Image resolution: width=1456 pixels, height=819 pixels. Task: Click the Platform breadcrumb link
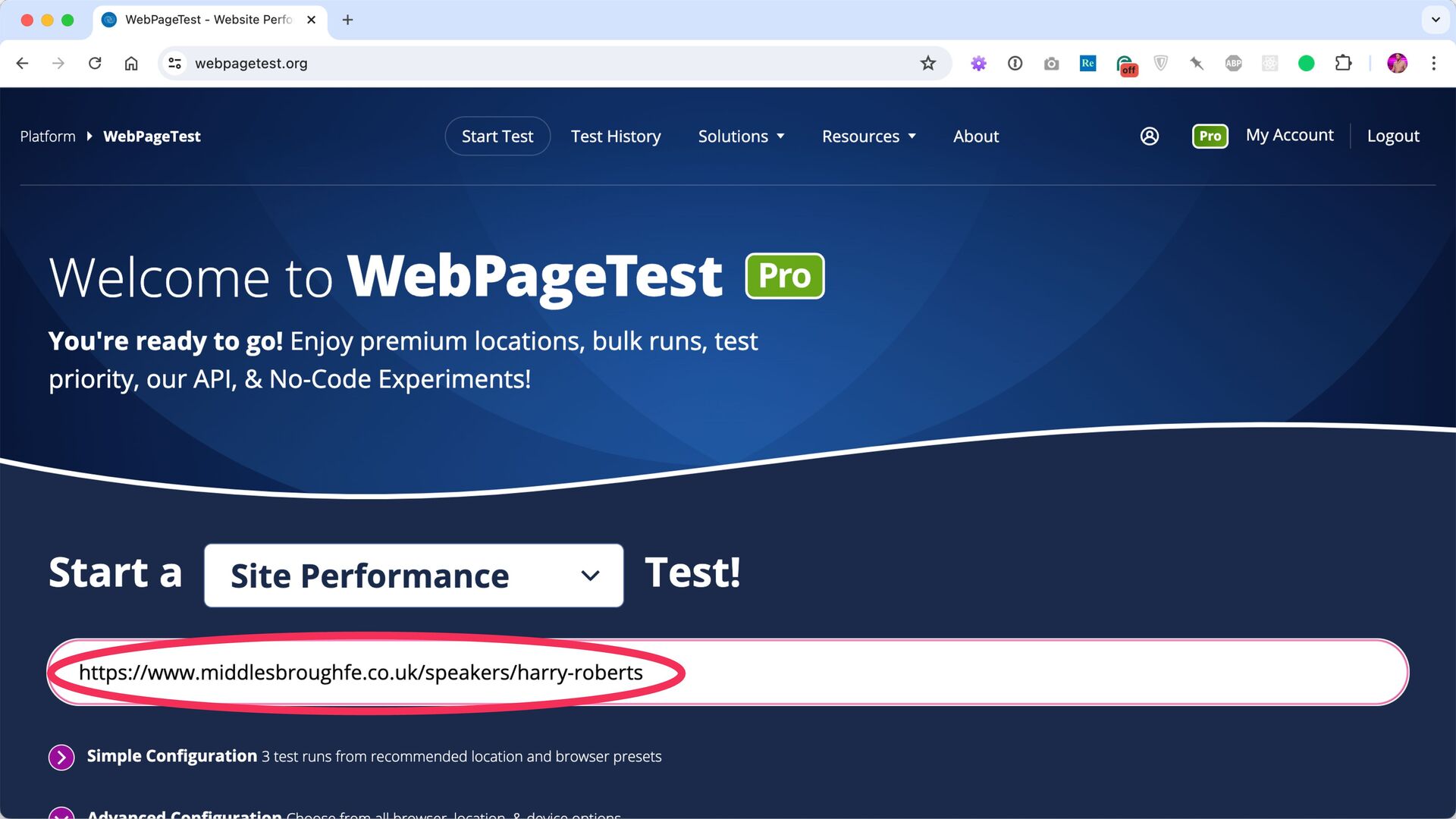point(48,136)
